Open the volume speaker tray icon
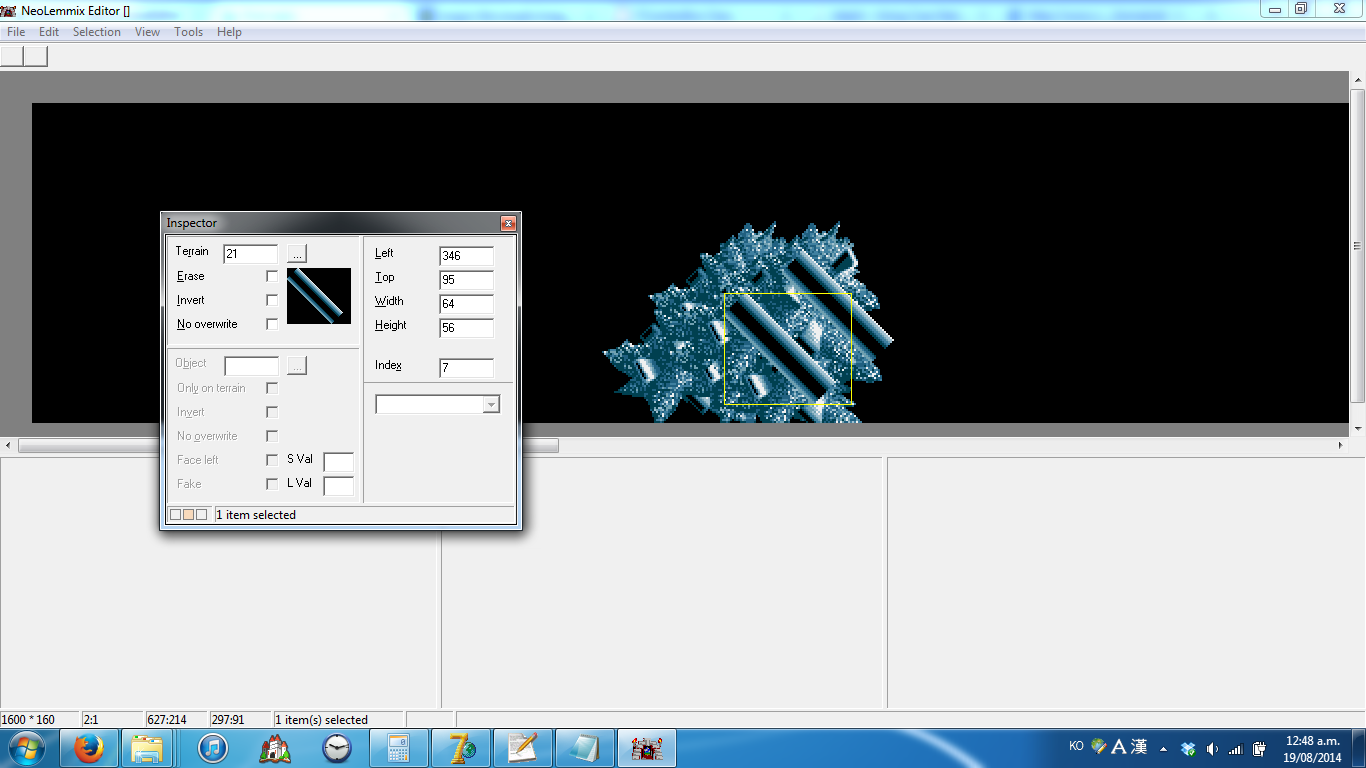1366x768 pixels. point(1212,748)
